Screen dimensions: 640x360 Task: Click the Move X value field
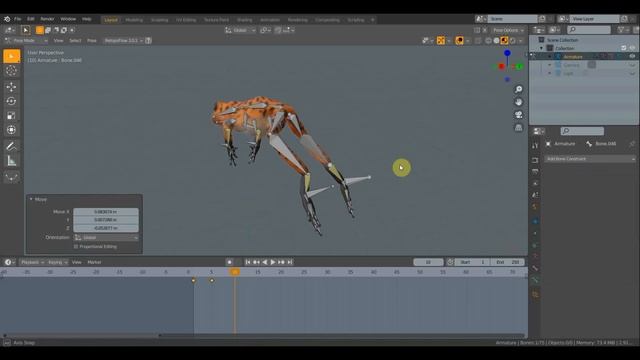tap(106, 212)
